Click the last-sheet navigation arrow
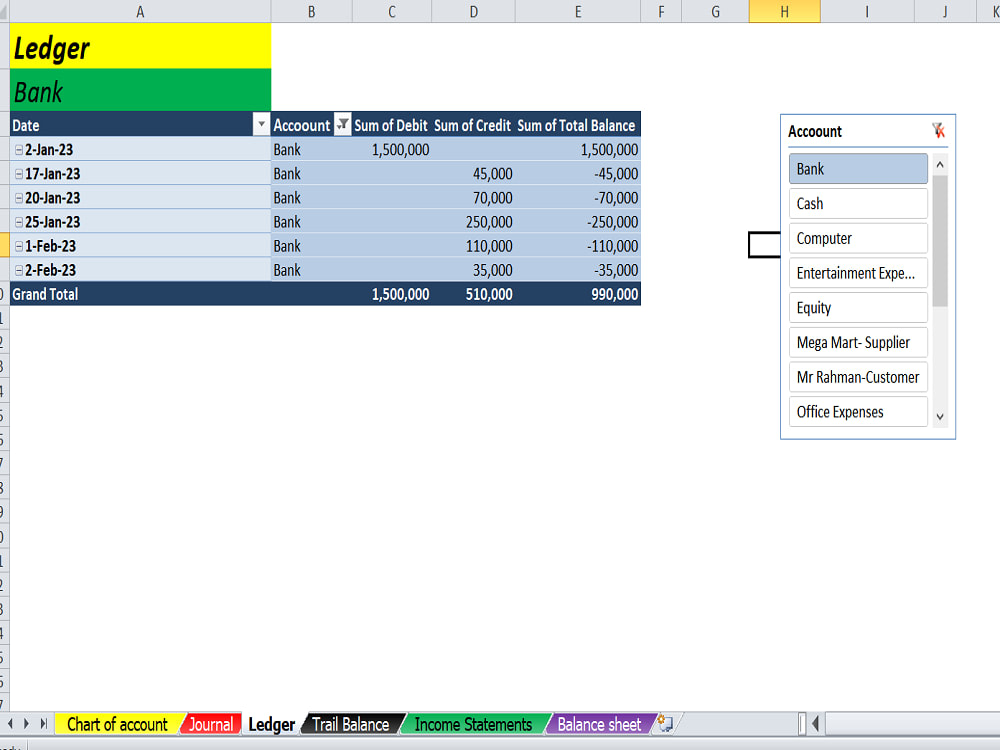Image resolution: width=1000 pixels, height=750 pixels. [x=43, y=724]
